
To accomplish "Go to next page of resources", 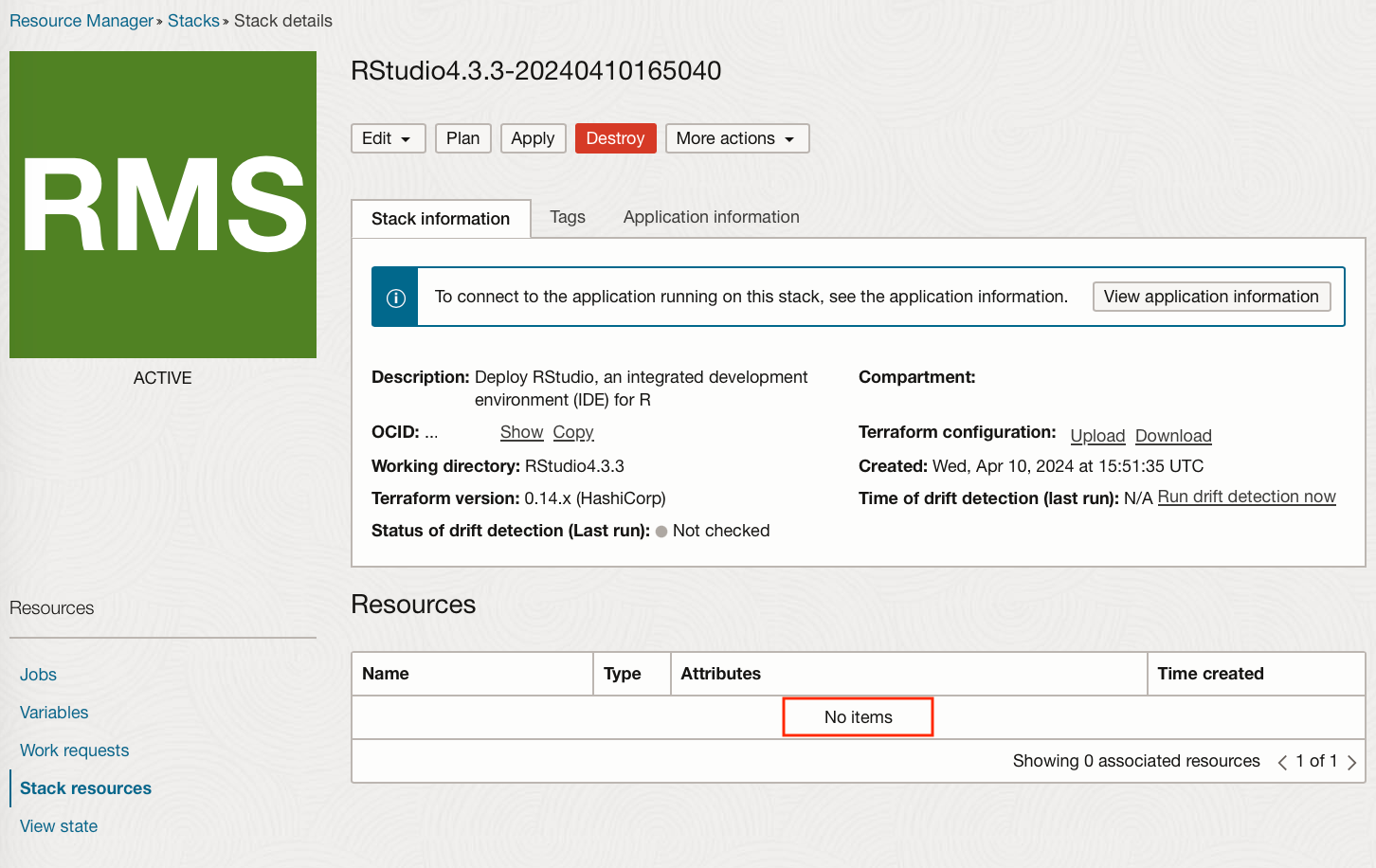I will [x=1351, y=762].
